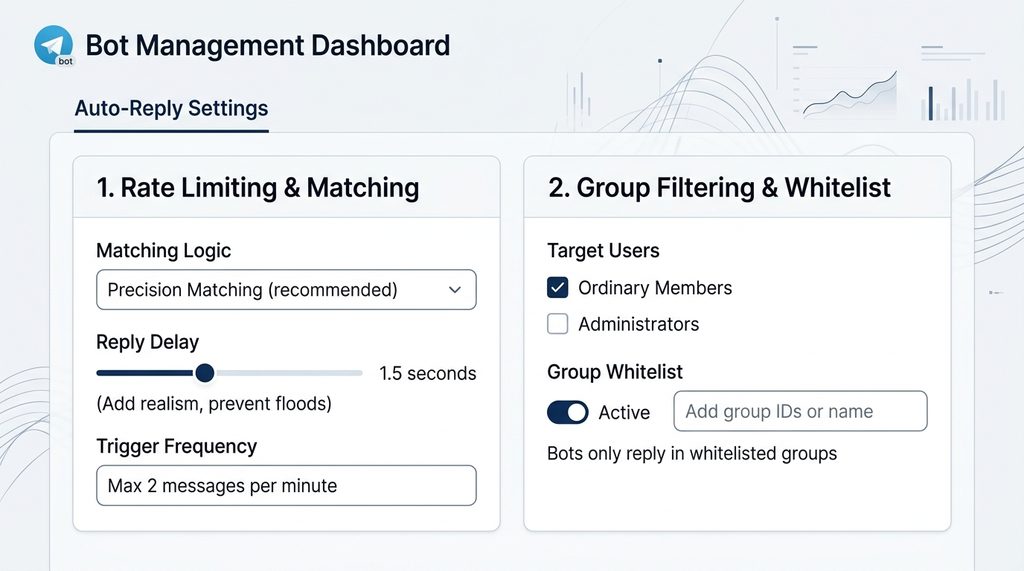The height and width of the screenshot is (571, 1024).
Task: Click the Ordinary Members label text
Action: 655,288
